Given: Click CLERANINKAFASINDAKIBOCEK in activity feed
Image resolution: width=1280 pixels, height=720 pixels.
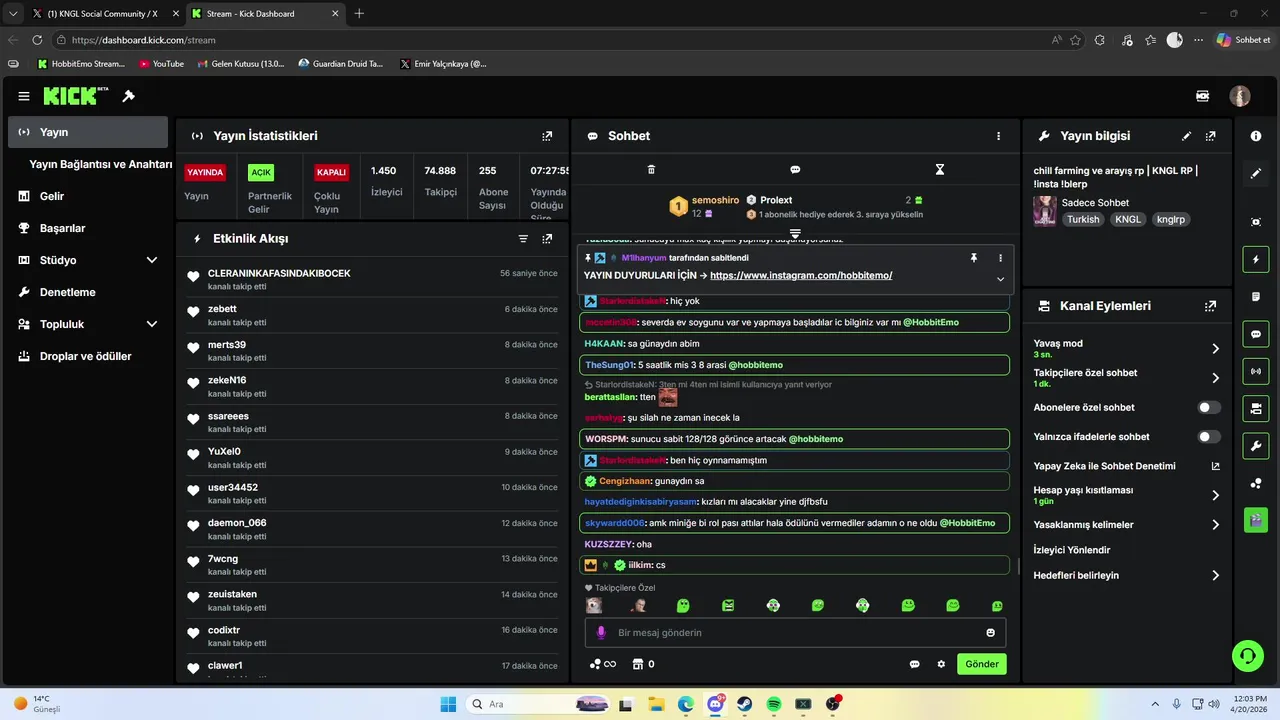Looking at the screenshot, I should pyautogui.click(x=279, y=273).
